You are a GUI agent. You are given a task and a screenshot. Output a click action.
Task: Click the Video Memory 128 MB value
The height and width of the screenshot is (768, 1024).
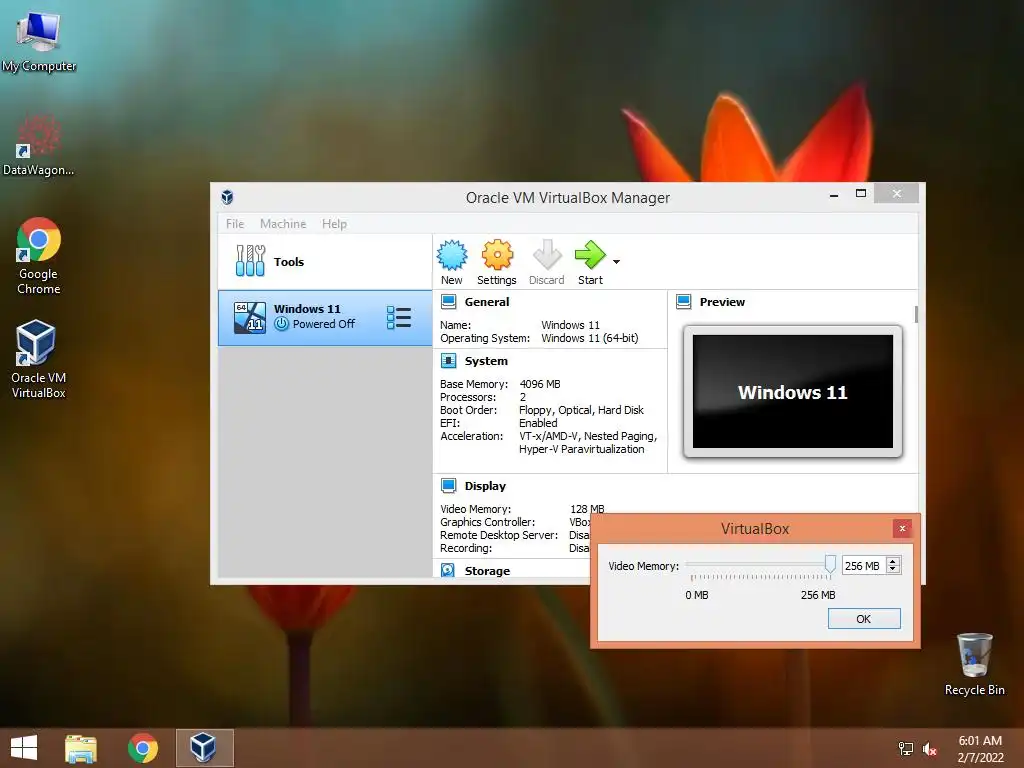(x=587, y=509)
